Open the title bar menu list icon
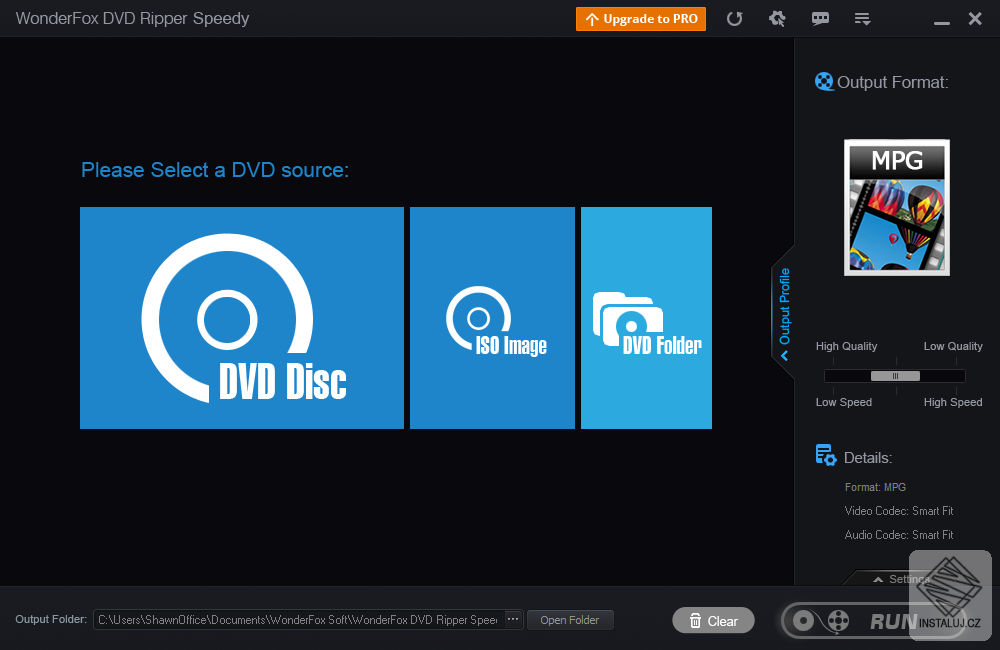Screen dimensions: 1000x650 pyautogui.click(x=862, y=18)
